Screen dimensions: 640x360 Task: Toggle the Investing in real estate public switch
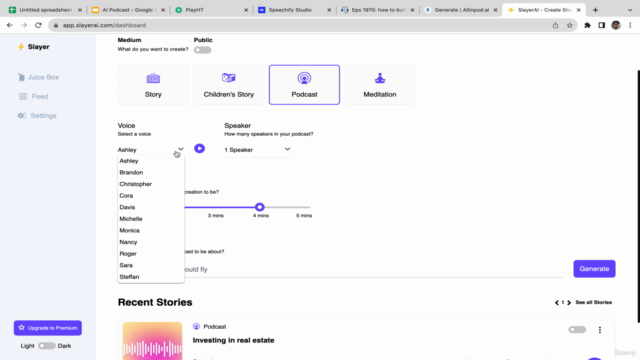click(577, 329)
